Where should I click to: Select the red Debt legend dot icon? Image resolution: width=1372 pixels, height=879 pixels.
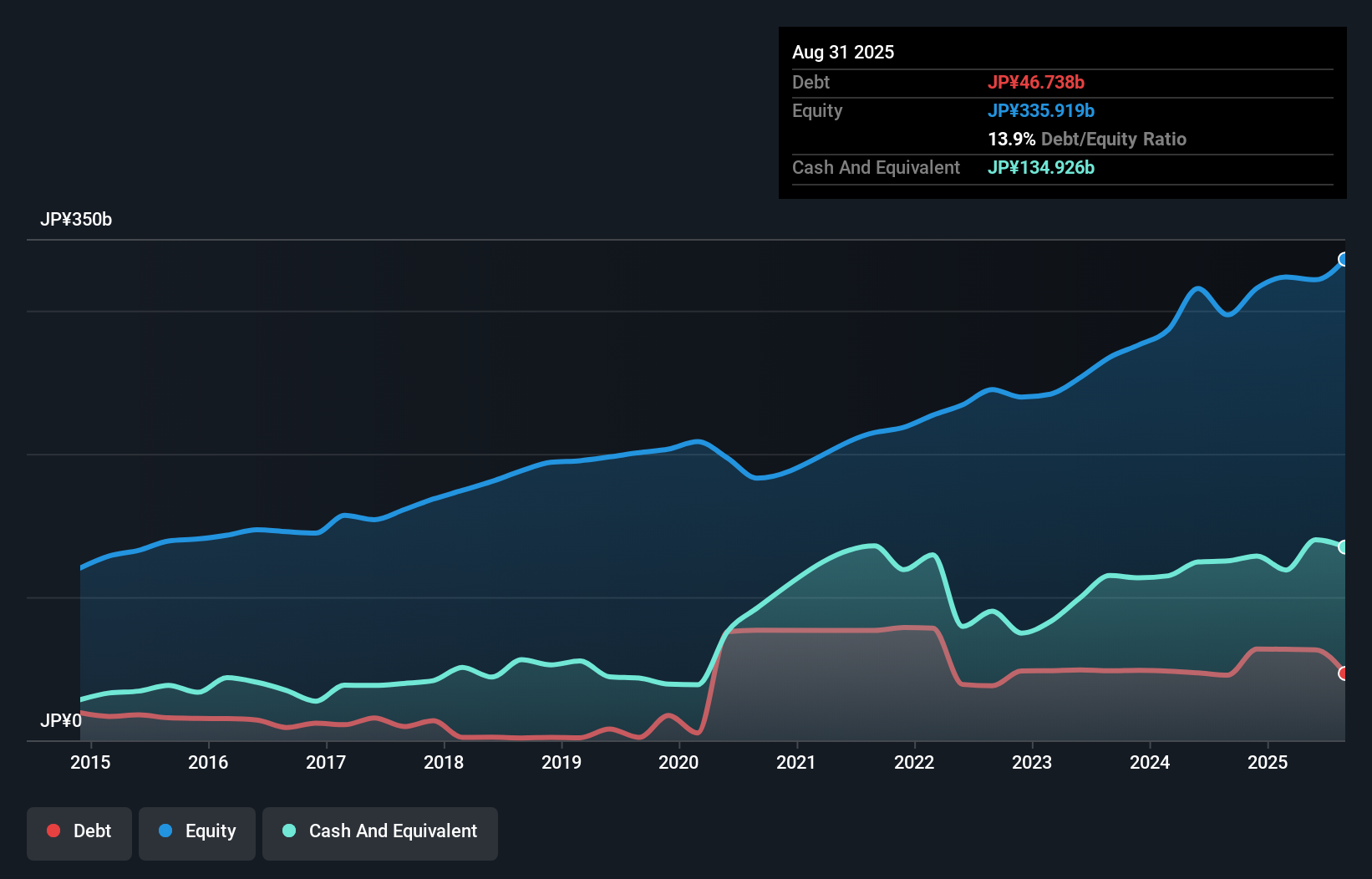(53, 831)
